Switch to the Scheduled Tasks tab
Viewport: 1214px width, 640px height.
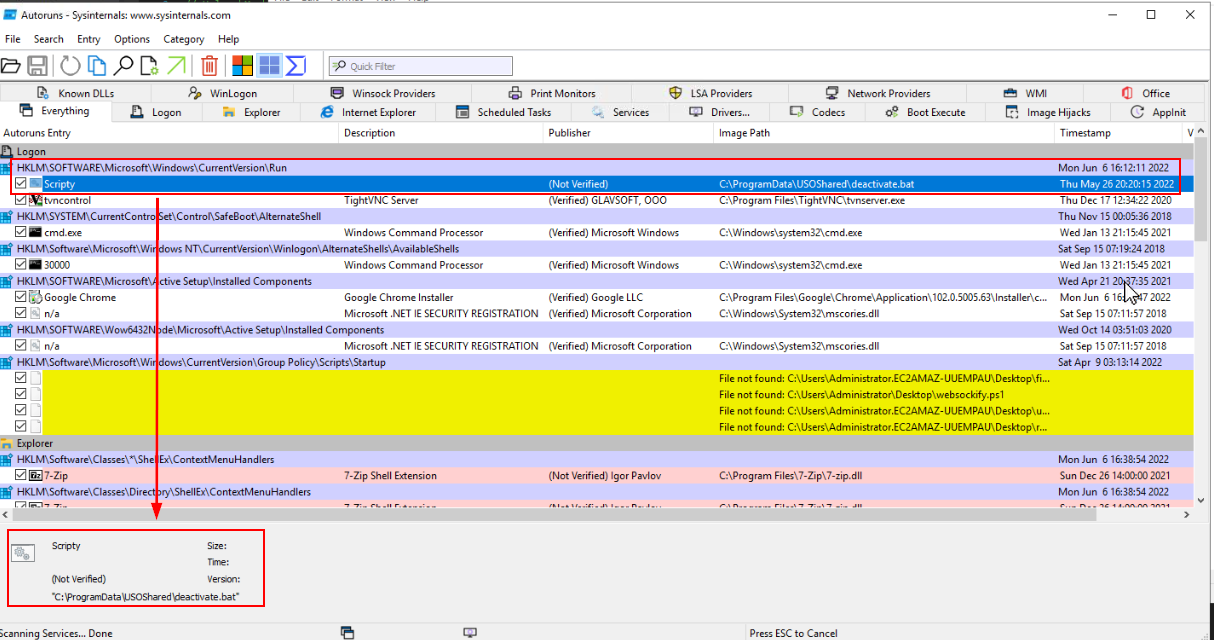(x=503, y=112)
